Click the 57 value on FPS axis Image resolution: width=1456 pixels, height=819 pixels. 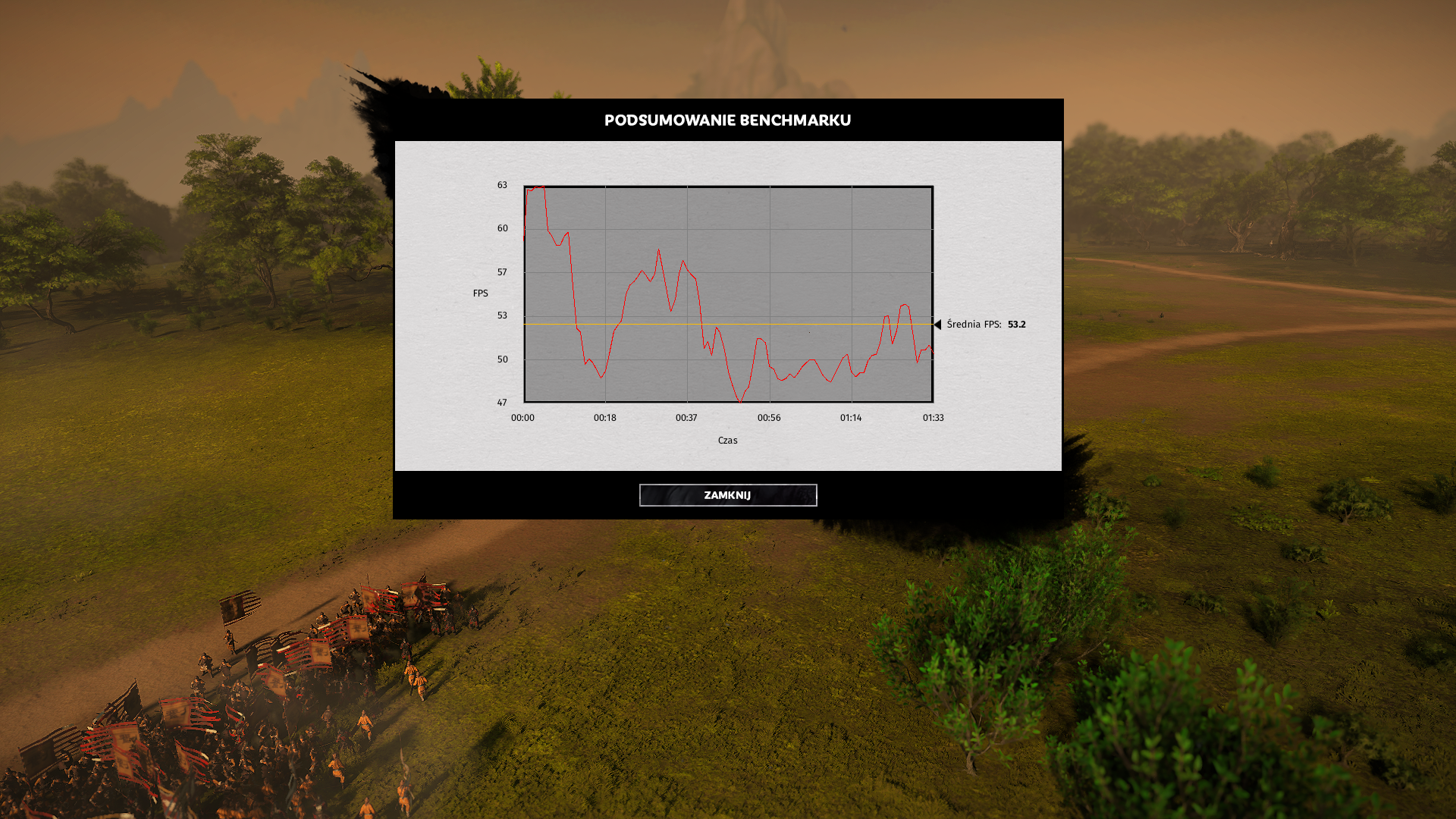502,272
